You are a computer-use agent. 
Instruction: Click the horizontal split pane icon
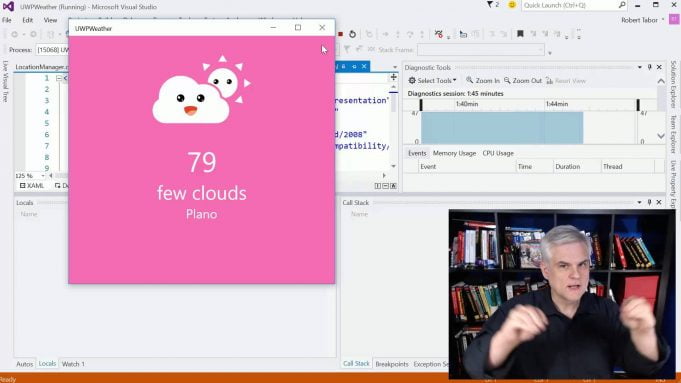pyautogui.click(x=385, y=186)
